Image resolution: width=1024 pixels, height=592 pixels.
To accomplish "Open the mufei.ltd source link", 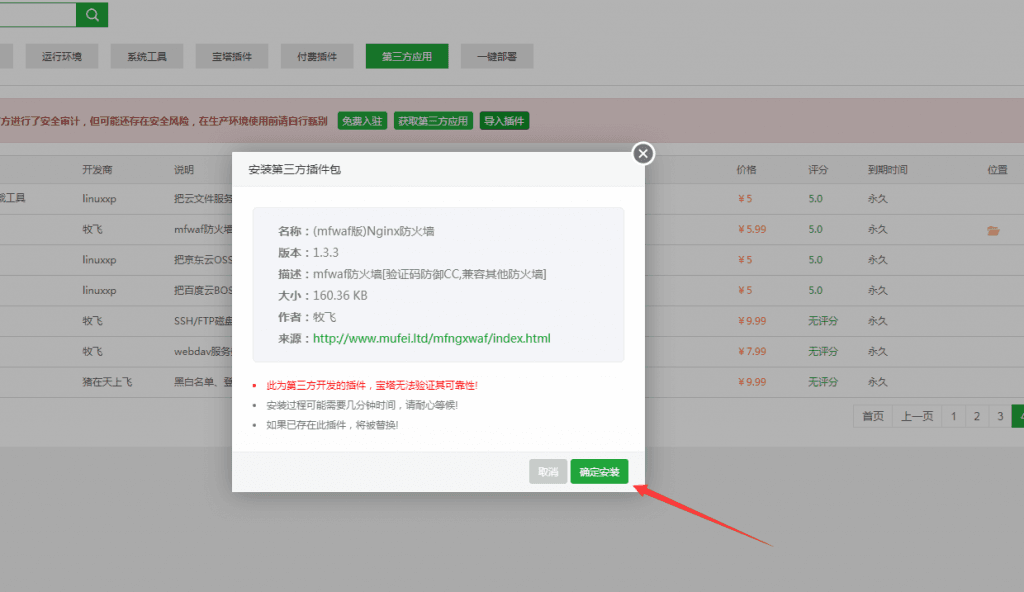I will click(431, 338).
